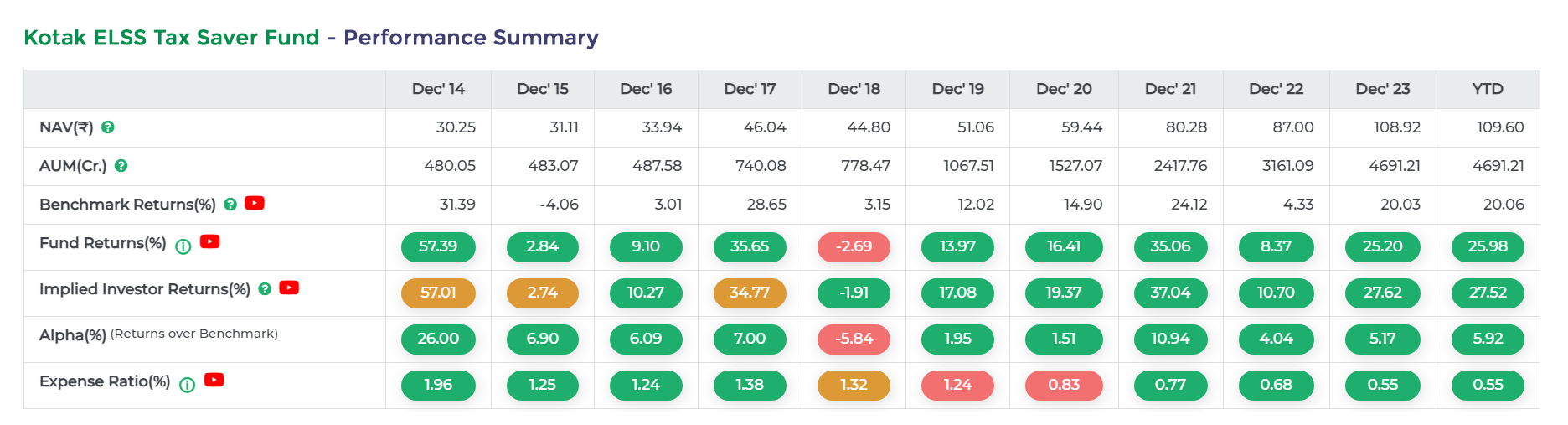Image resolution: width=1568 pixels, height=425 pixels.
Task: Open the Implied Investor Returns YouTube video
Action: point(289,288)
